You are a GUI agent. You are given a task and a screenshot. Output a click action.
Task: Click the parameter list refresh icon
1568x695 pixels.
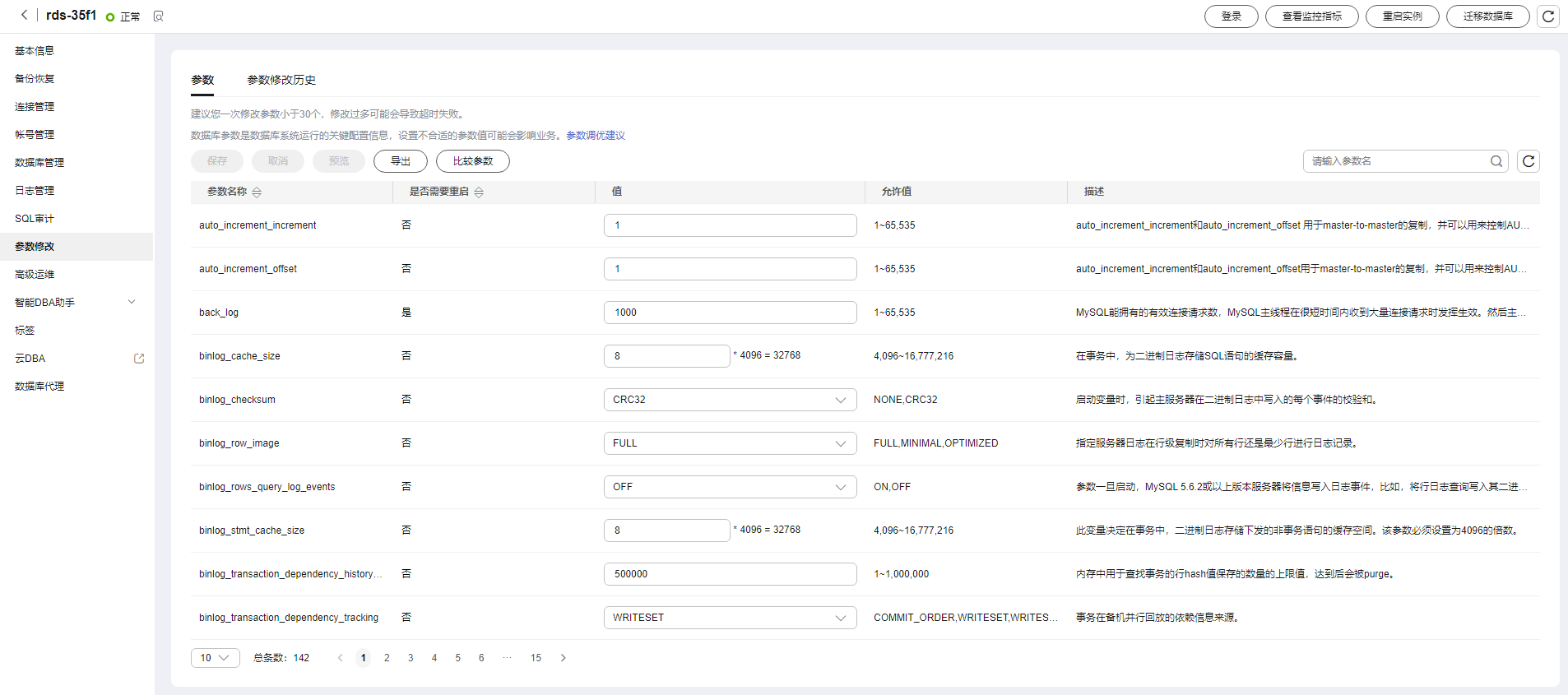click(1528, 161)
